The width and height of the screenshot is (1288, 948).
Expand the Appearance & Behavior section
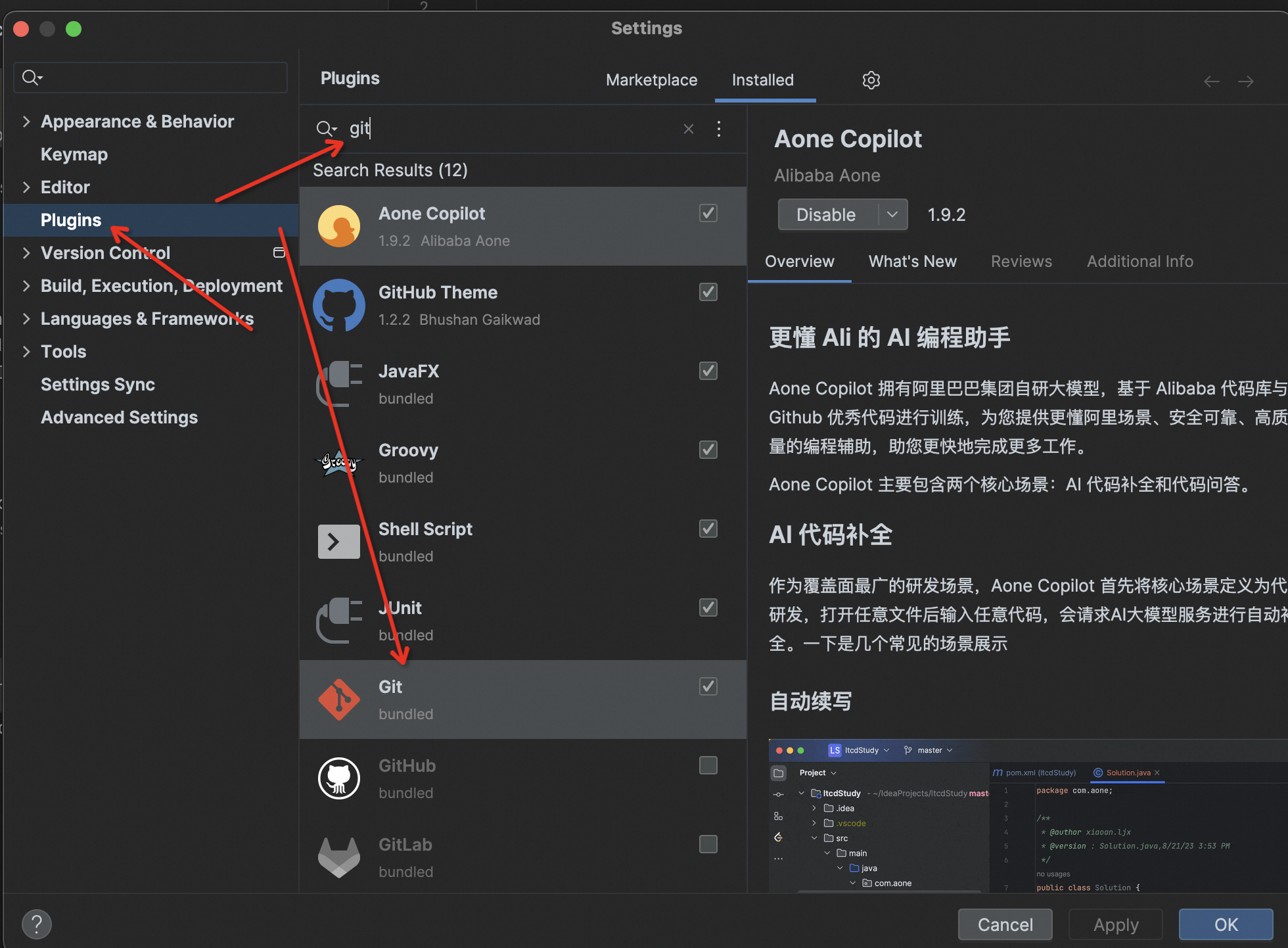[x=26, y=122]
